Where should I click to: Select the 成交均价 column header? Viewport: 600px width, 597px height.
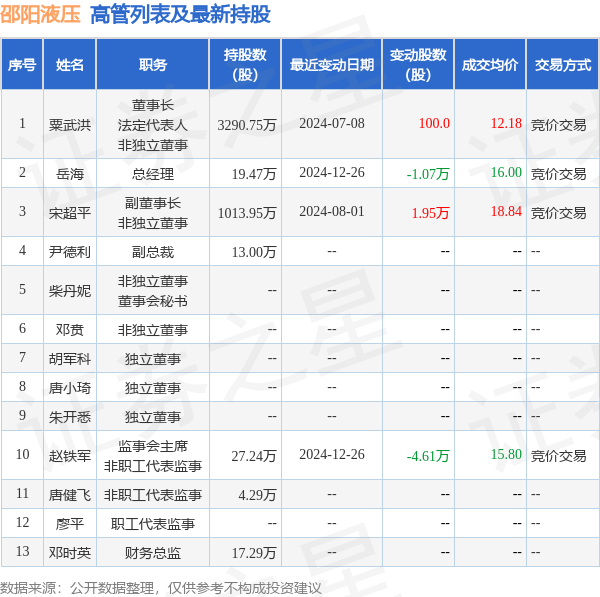(490, 65)
